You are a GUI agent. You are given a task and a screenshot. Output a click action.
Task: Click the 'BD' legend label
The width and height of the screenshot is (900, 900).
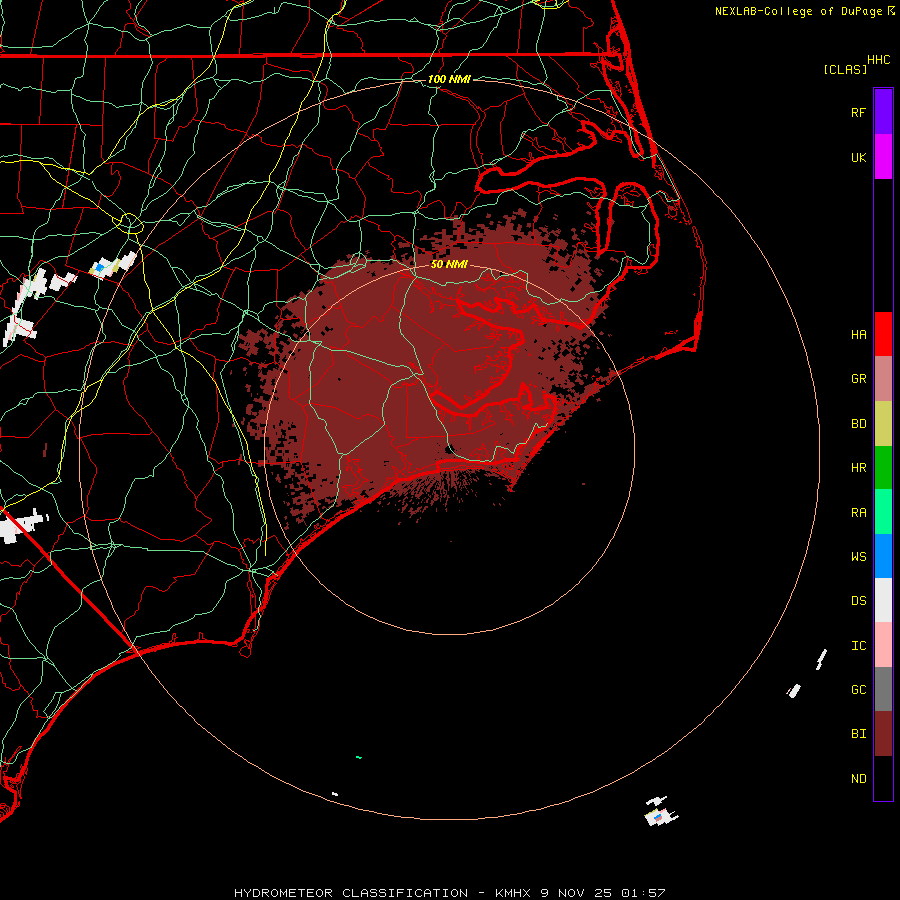coord(858,424)
